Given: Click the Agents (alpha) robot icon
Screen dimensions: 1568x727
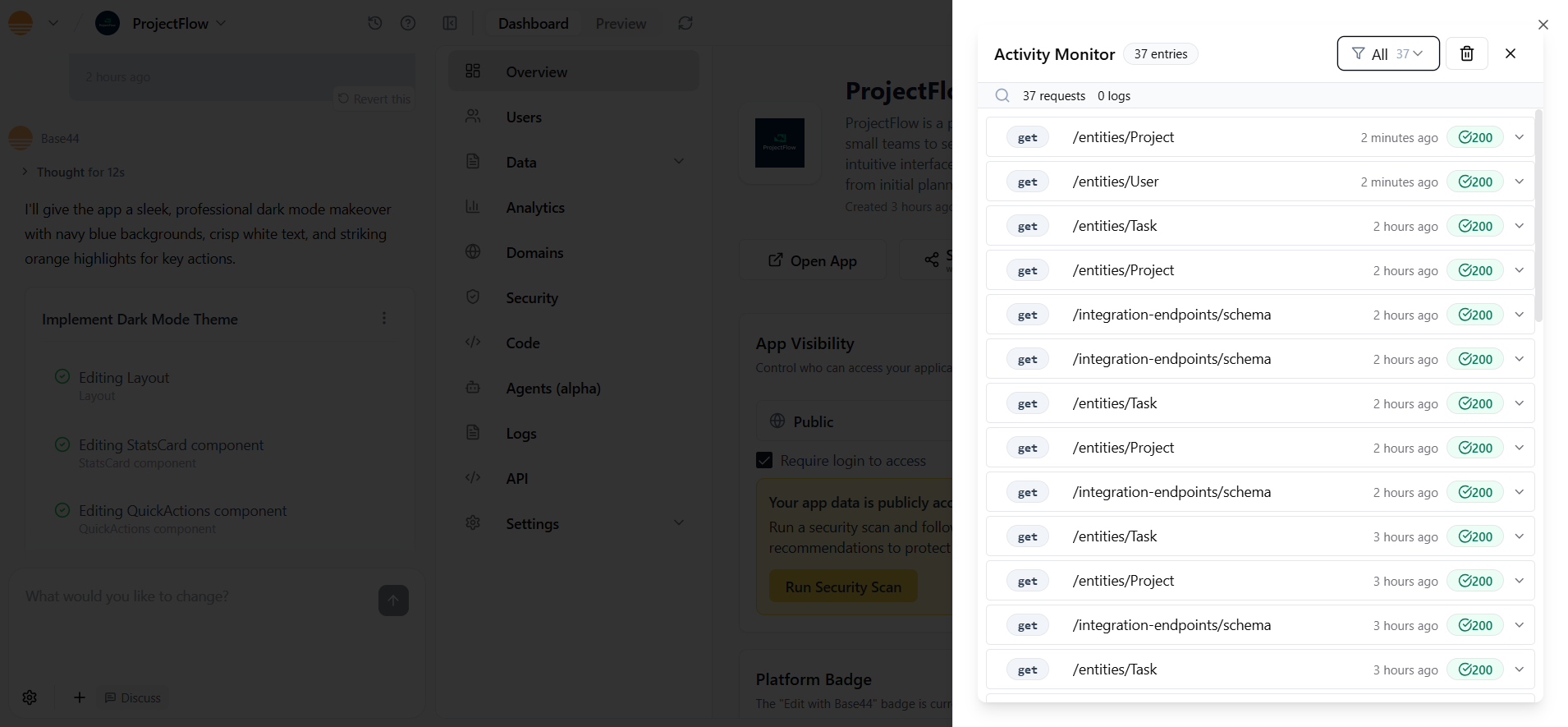Looking at the screenshot, I should tap(473, 387).
